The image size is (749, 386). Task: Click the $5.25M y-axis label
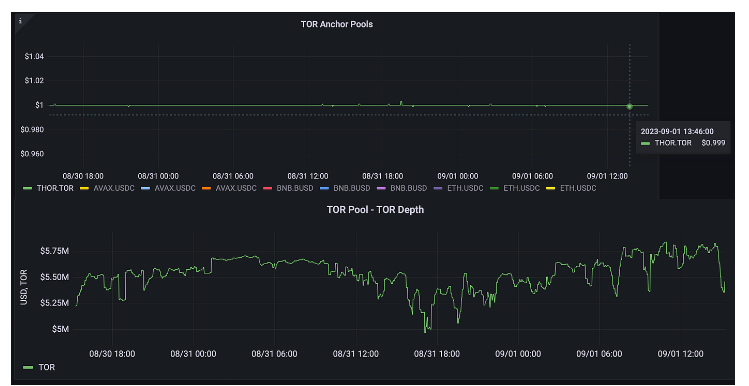[x=54, y=303]
